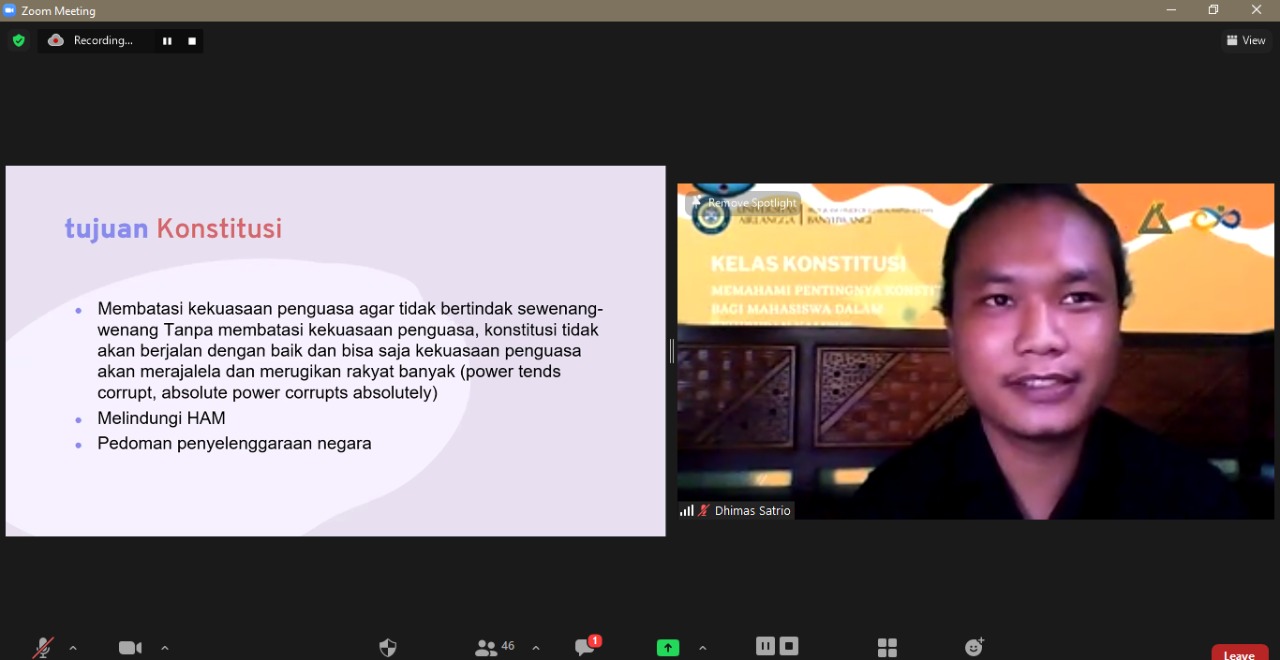The height and width of the screenshot is (660, 1280).
Task: Pause recording from the bottom toolbar
Action: pyautogui.click(x=765, y=646)
